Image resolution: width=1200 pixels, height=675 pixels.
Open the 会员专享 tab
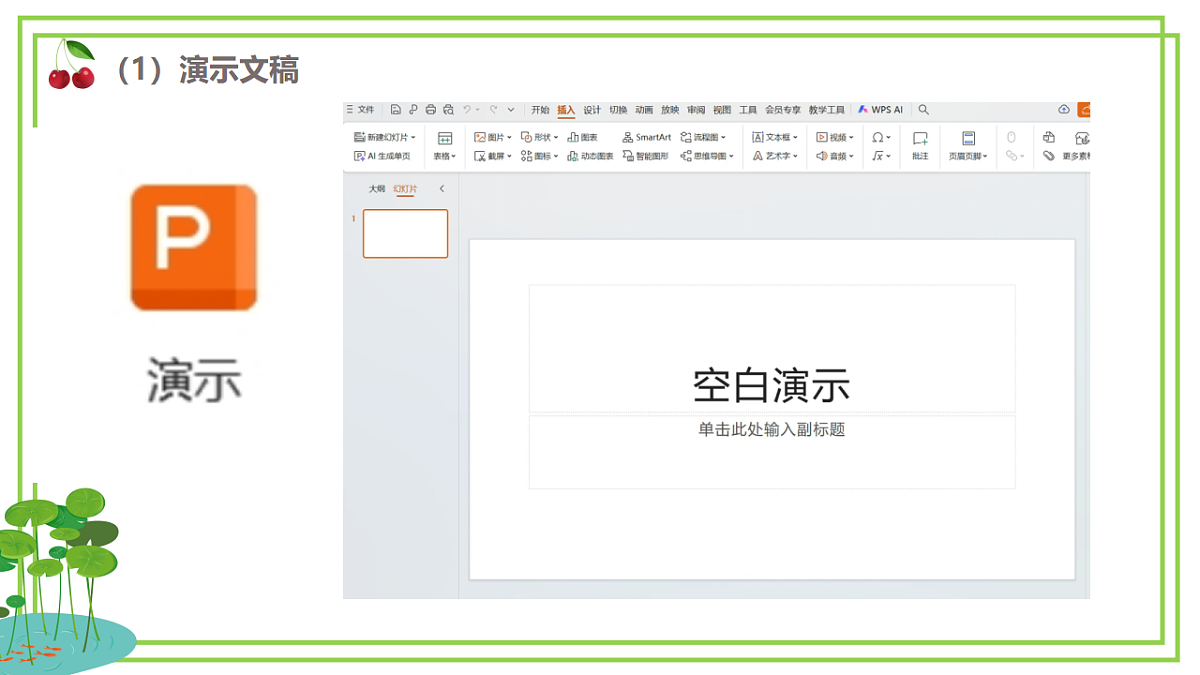[783, 110]
